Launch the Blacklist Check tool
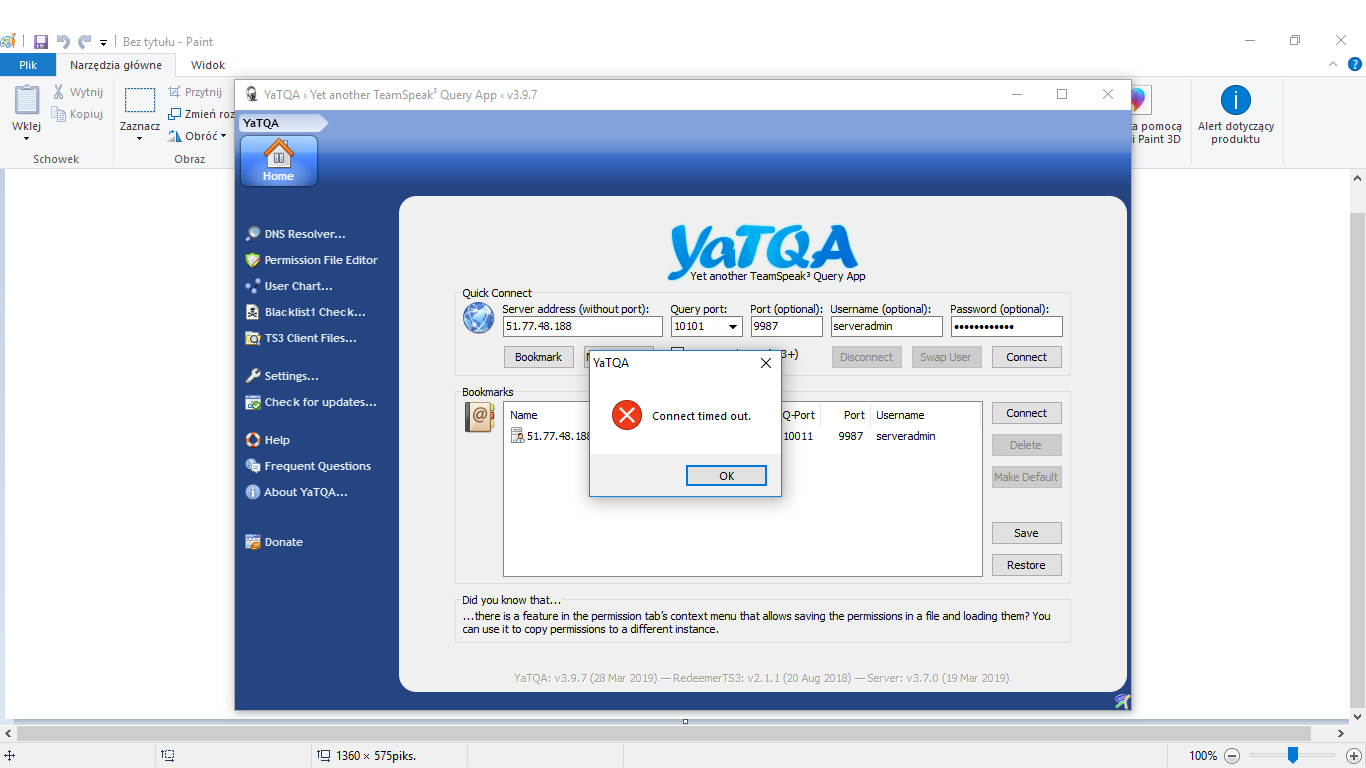This screenshot has height=768, width=1366. pos(314,312)
